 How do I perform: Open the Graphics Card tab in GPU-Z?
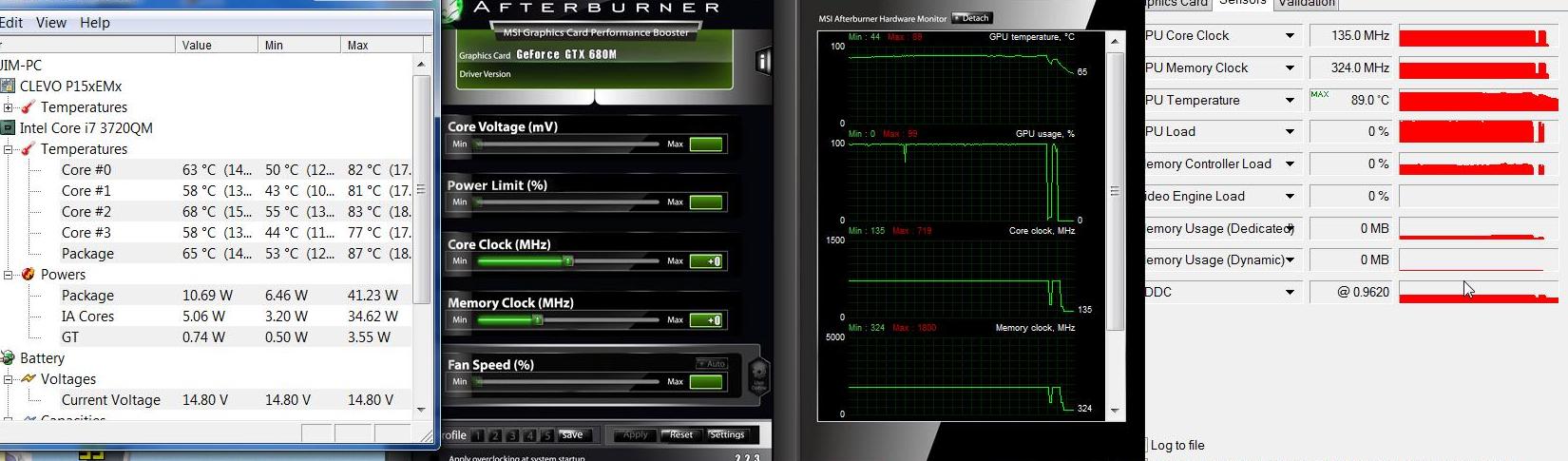[x=1178, y=3]
